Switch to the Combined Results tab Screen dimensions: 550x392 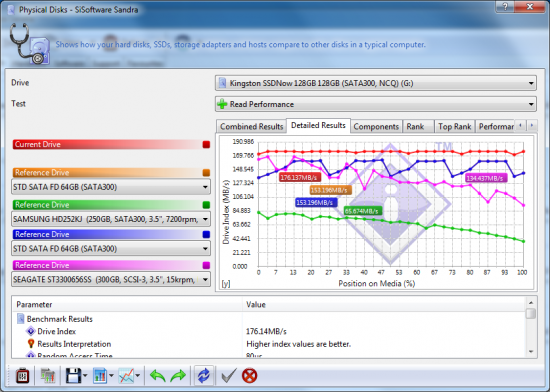251,127
